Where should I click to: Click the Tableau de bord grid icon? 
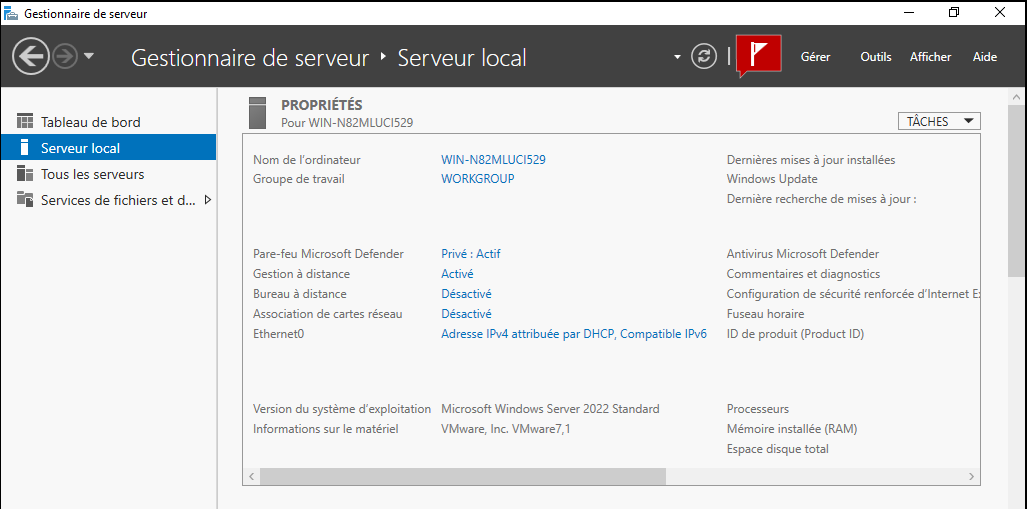tap(25, 121)
